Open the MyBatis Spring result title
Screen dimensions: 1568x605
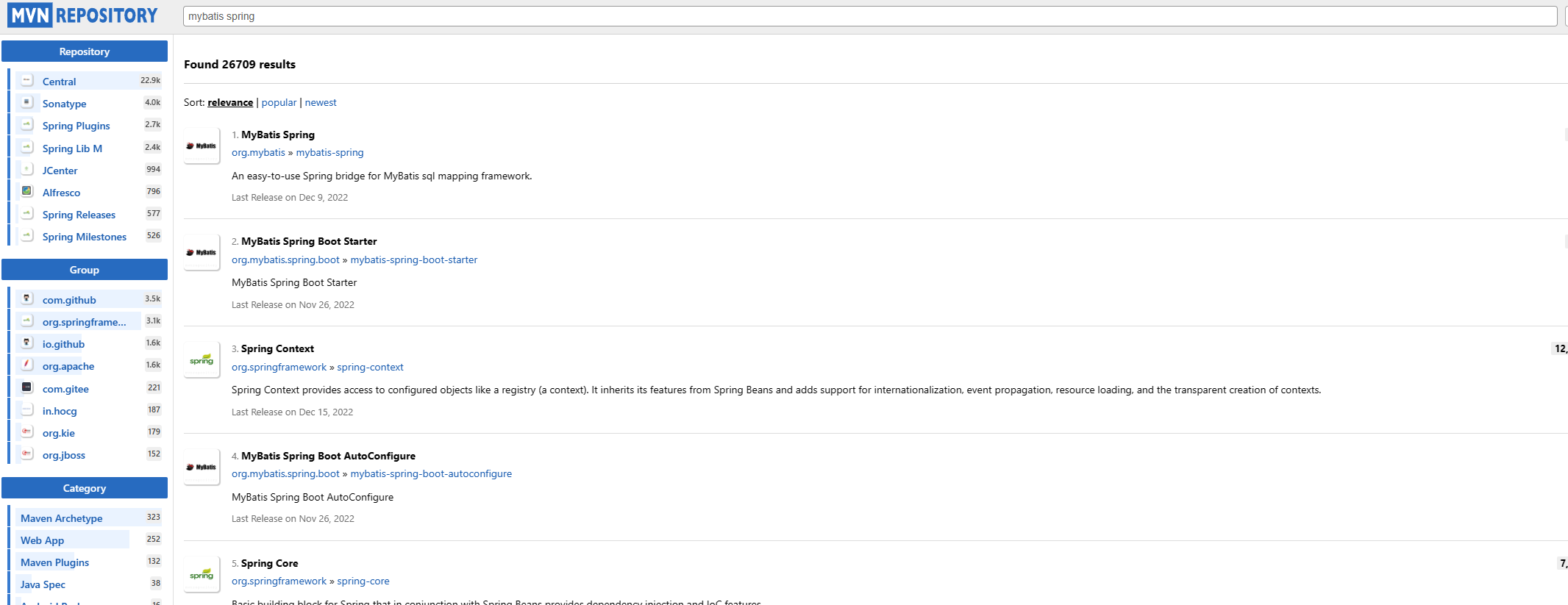tap(278, 135)
